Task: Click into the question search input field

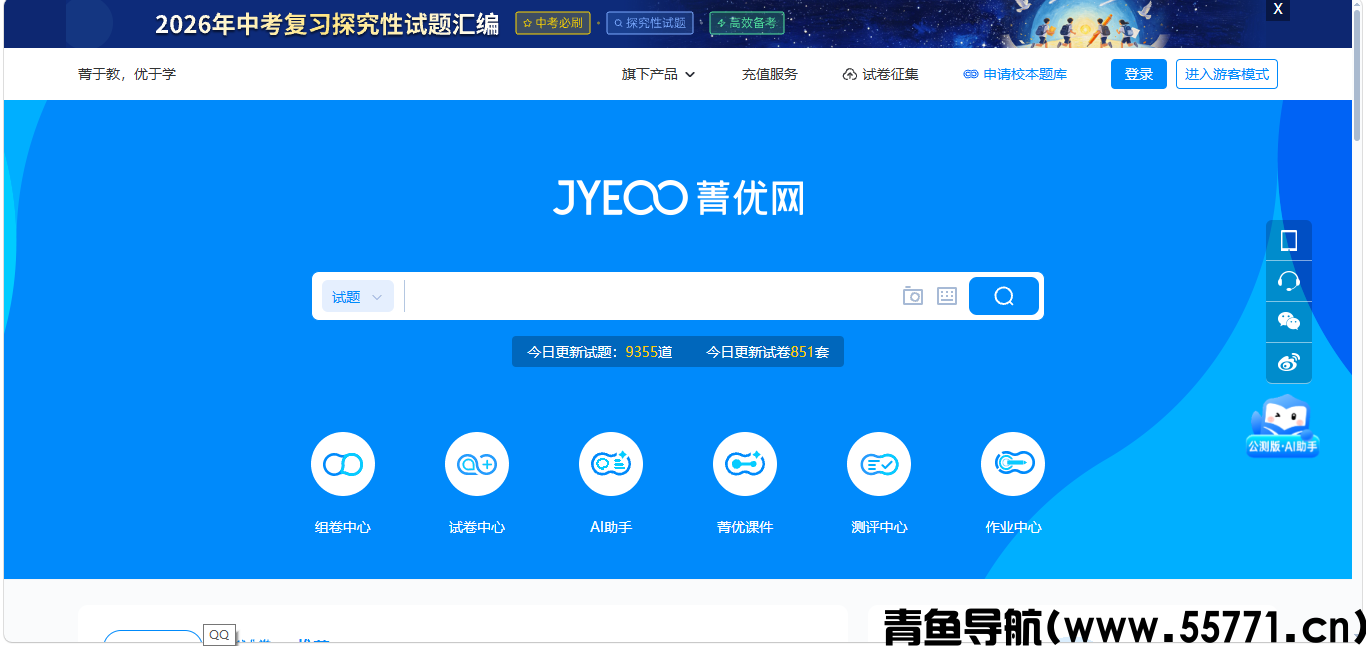Action: tap(650, 296)
